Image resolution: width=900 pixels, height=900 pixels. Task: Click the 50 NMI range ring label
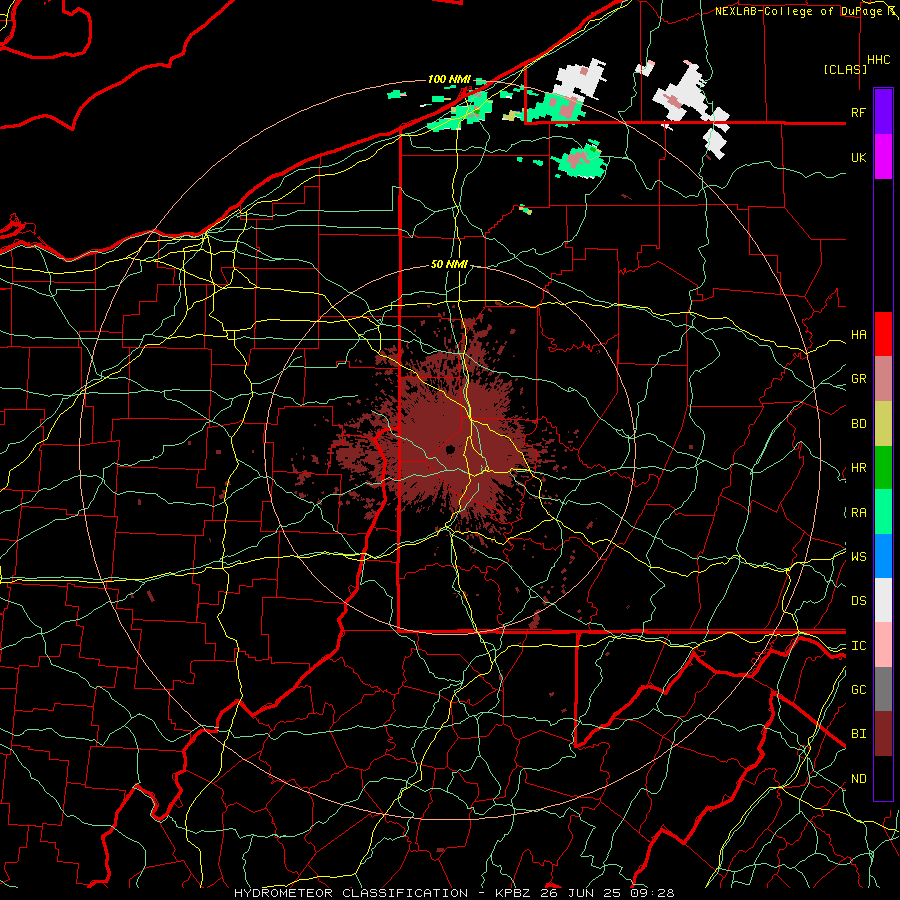449,264
